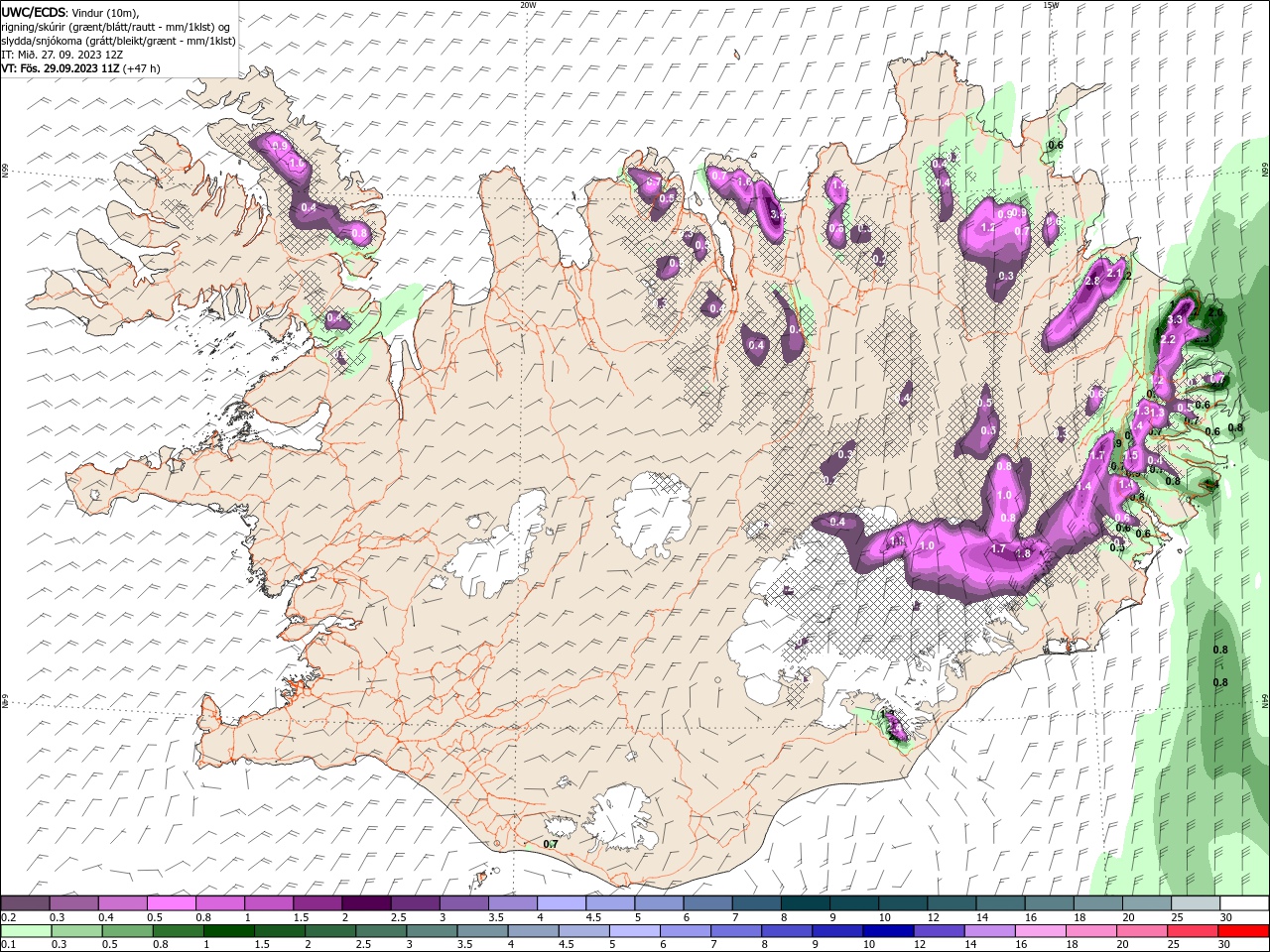Click the 'IT: Mið. 27. 09. 2023 12Z' line
The height and width of the screenshot is (952, 1270).
(x=64, y=55)
